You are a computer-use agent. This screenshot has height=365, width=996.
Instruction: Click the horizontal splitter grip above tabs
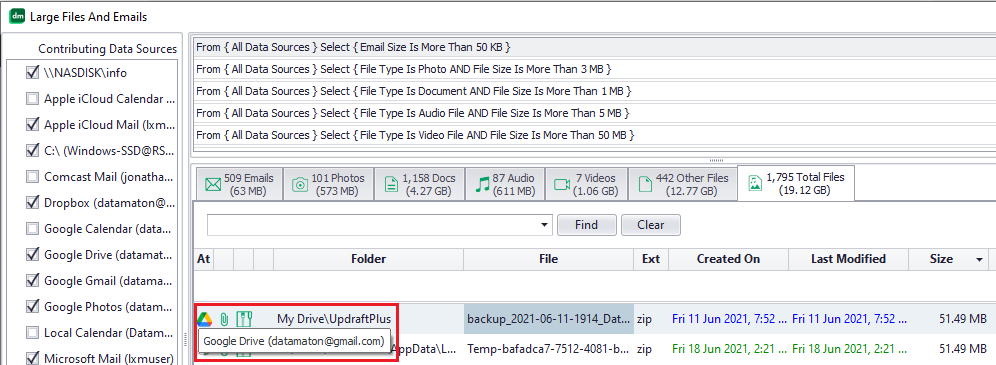(x=717, y=160)
